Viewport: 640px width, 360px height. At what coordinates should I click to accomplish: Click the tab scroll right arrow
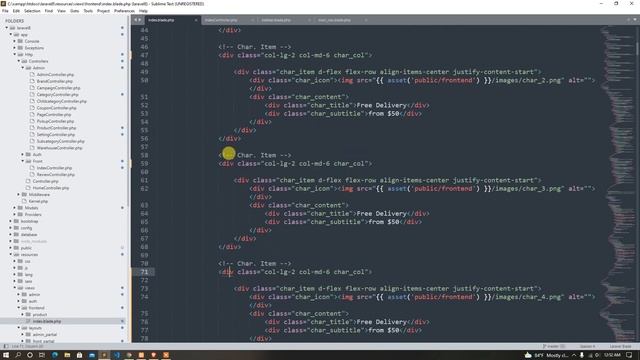[140, 20]
